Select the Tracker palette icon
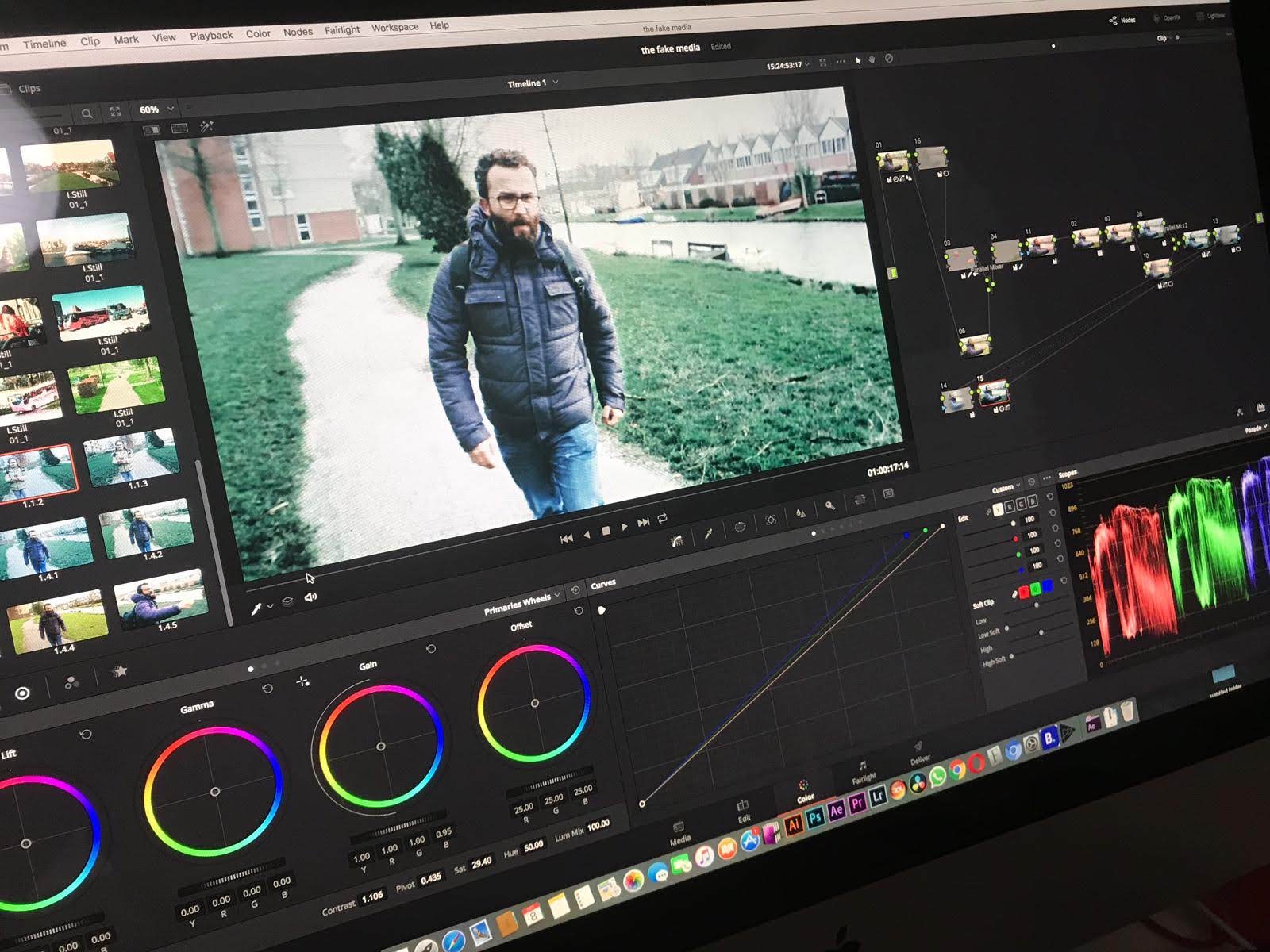 click(x=770, y=520)
